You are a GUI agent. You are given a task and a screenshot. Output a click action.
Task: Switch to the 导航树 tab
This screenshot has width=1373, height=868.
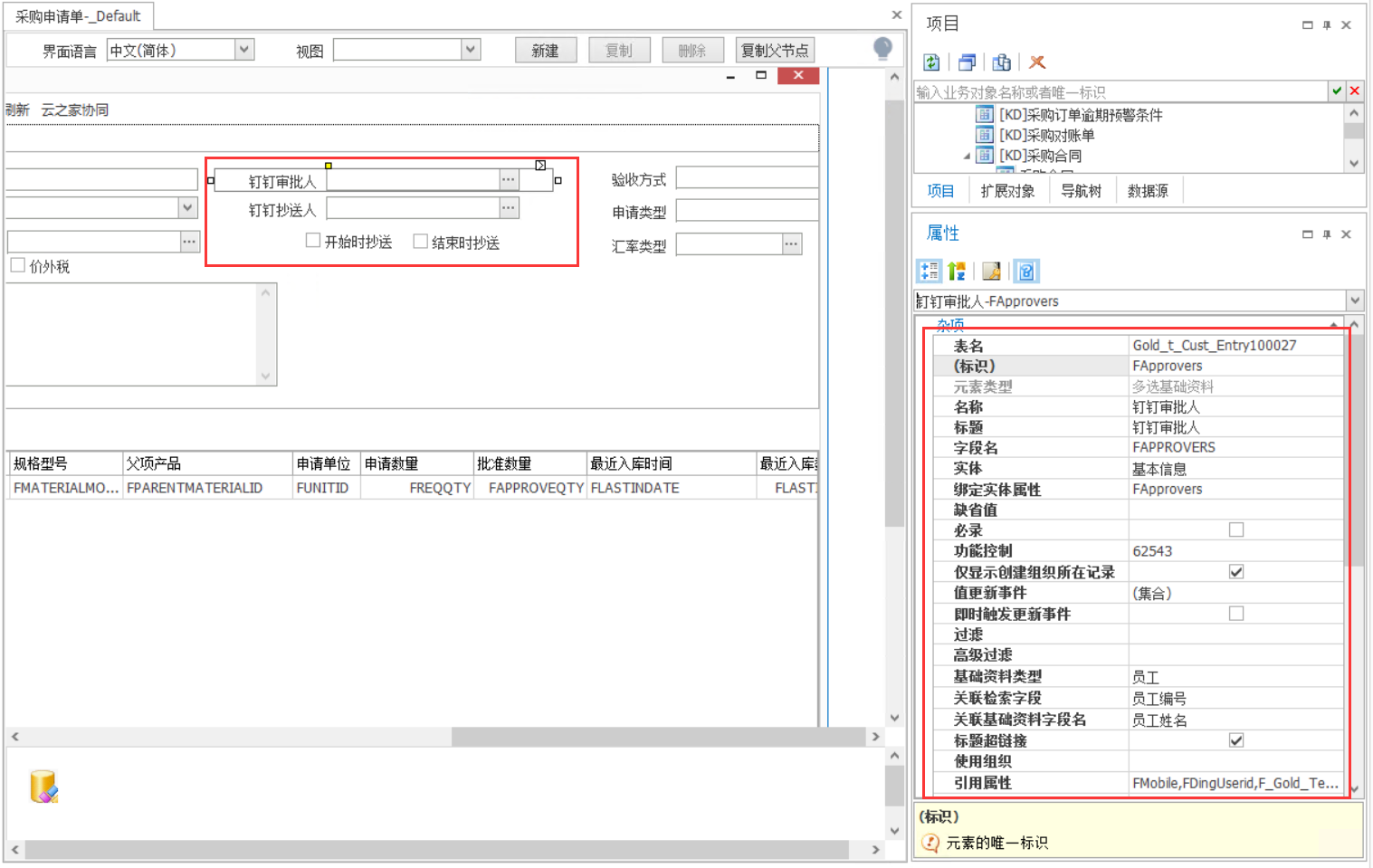[x=1081, y=191]
